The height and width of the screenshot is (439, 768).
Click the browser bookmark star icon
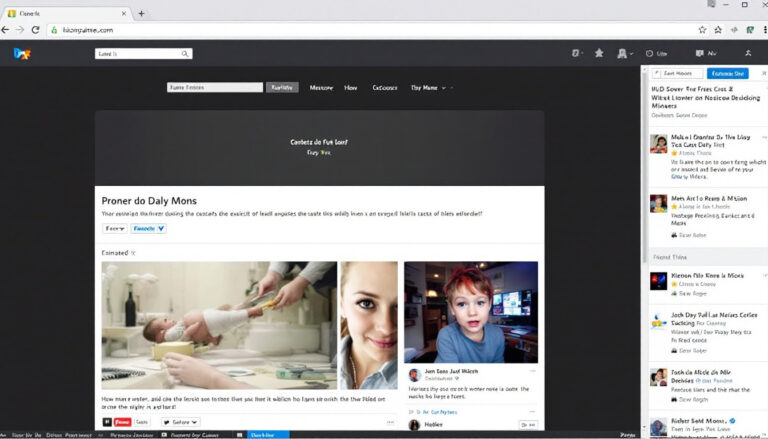pyautogui.click(x=702, y=30)
